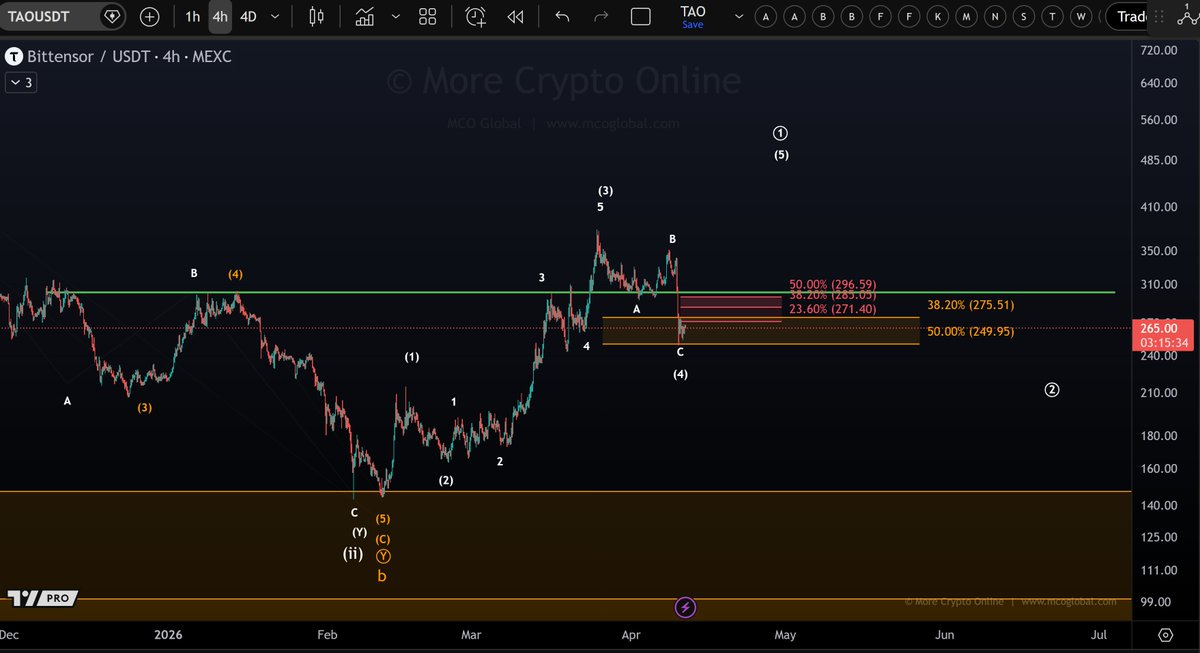The image size is (1200, 653).
Task: Click the TradingView PRO logo
Action: coord(42,598)
